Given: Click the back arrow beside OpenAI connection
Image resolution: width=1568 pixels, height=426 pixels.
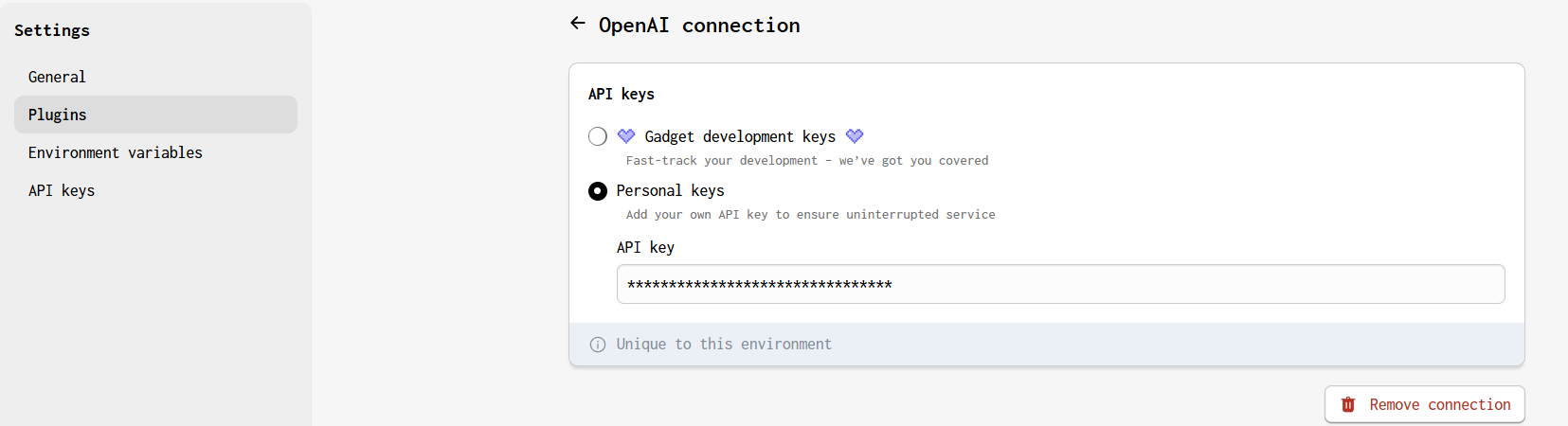Looking at the screenshot, I should tap(578, 24).
